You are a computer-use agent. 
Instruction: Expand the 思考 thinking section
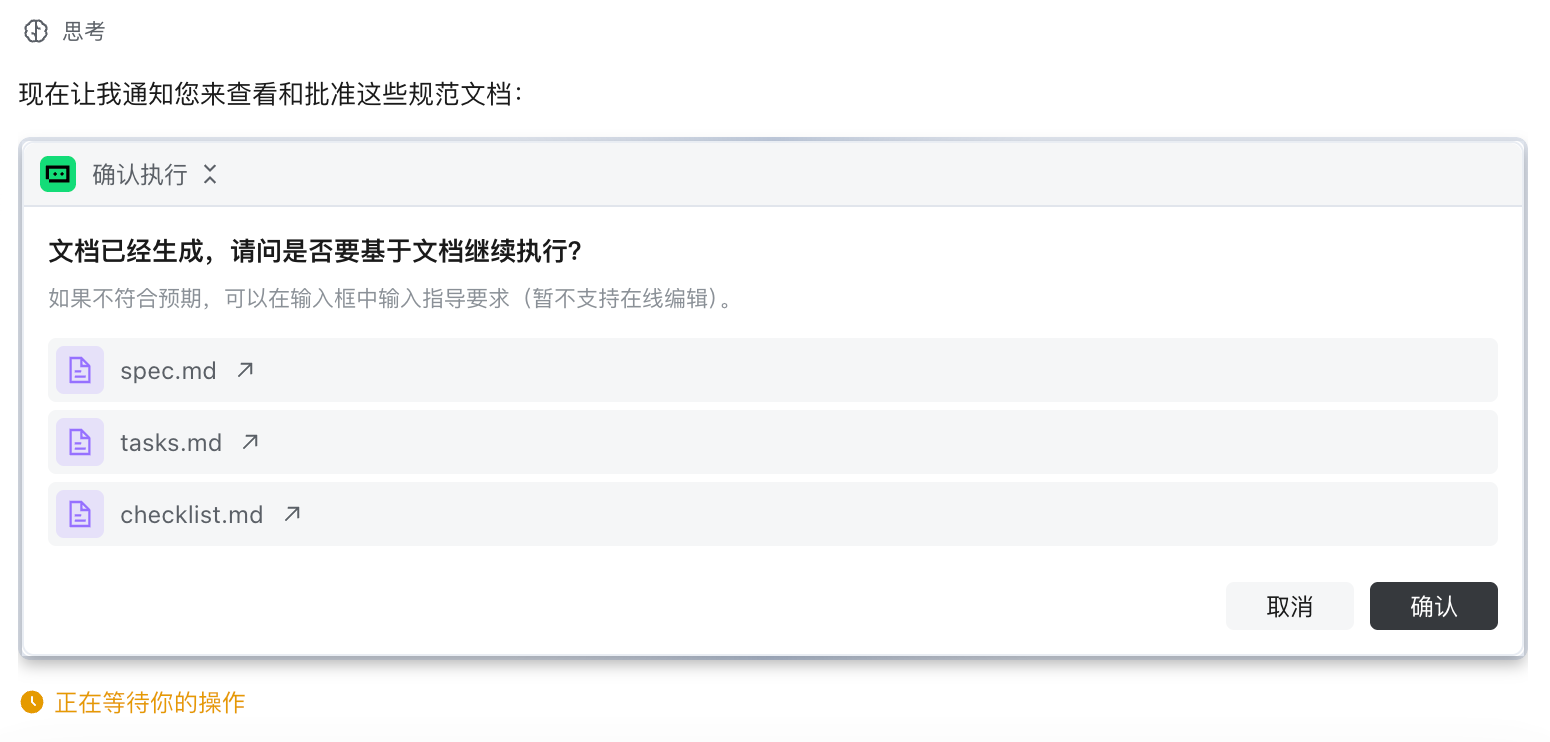click(x=84, y=32)
